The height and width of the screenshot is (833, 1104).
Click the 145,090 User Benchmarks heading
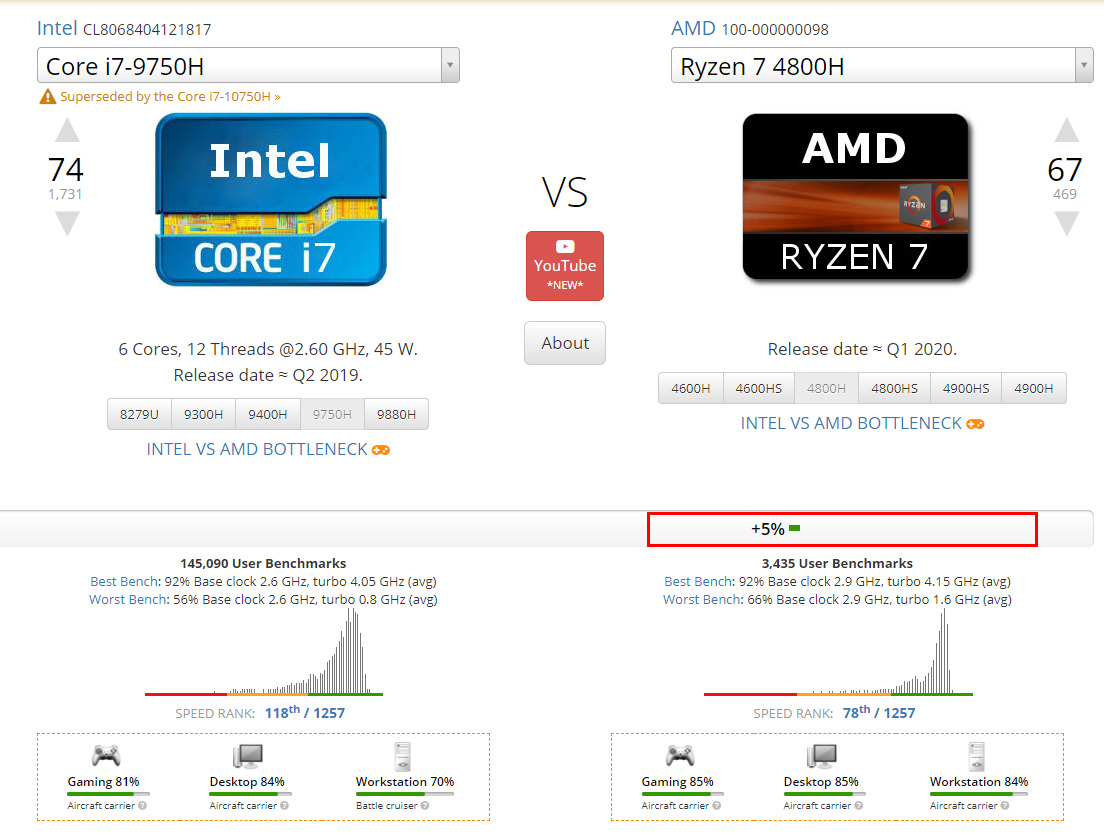(x=263, y=563)
